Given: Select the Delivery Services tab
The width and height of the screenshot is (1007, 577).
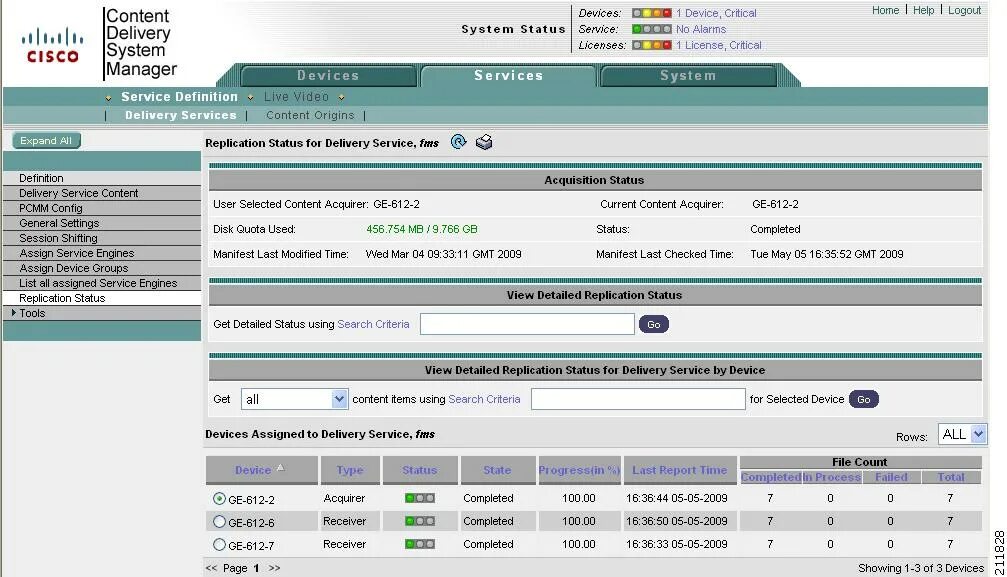Looking at the screenshot, I should 180,116.
